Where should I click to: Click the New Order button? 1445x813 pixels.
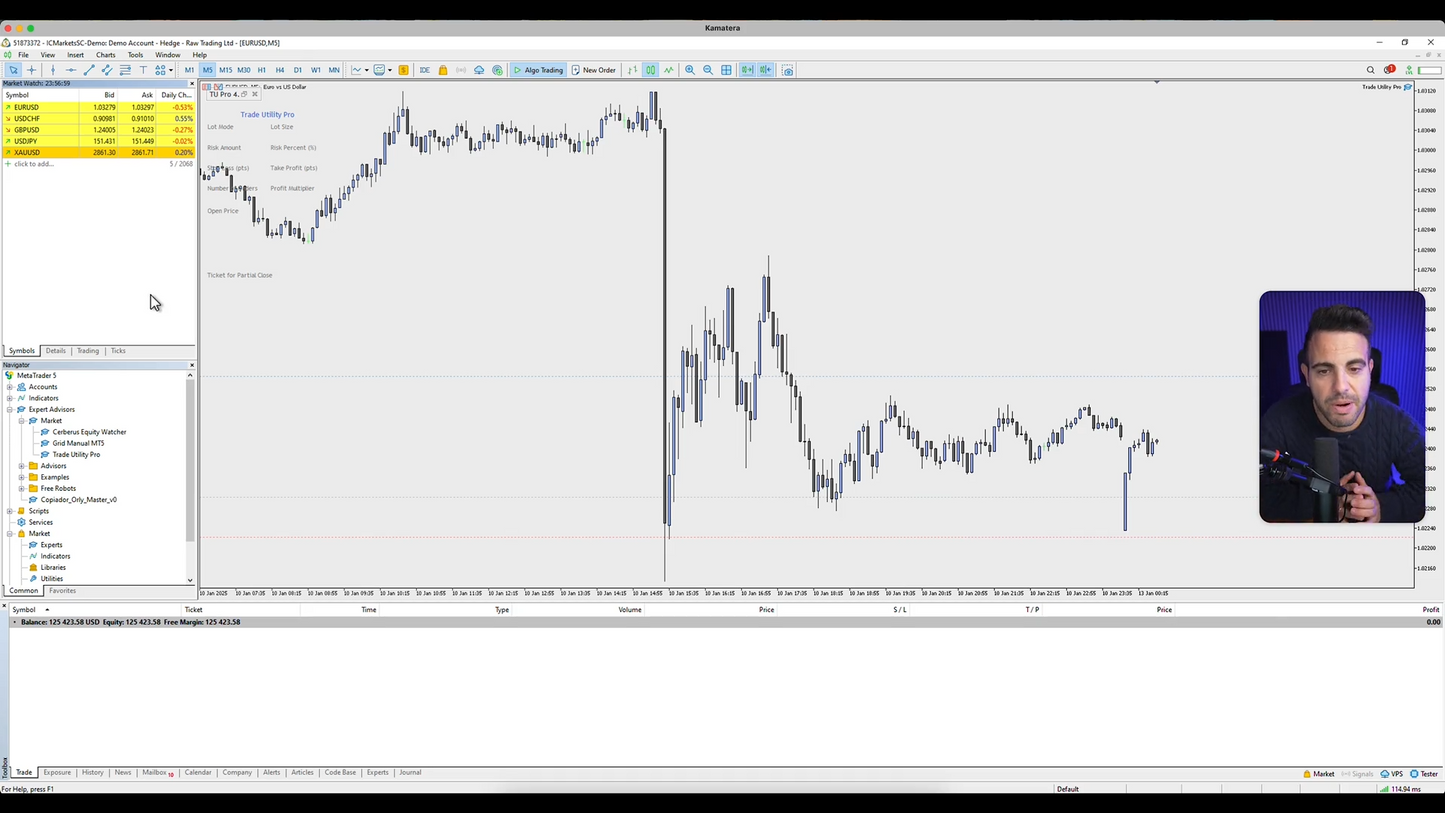[593, 70]
